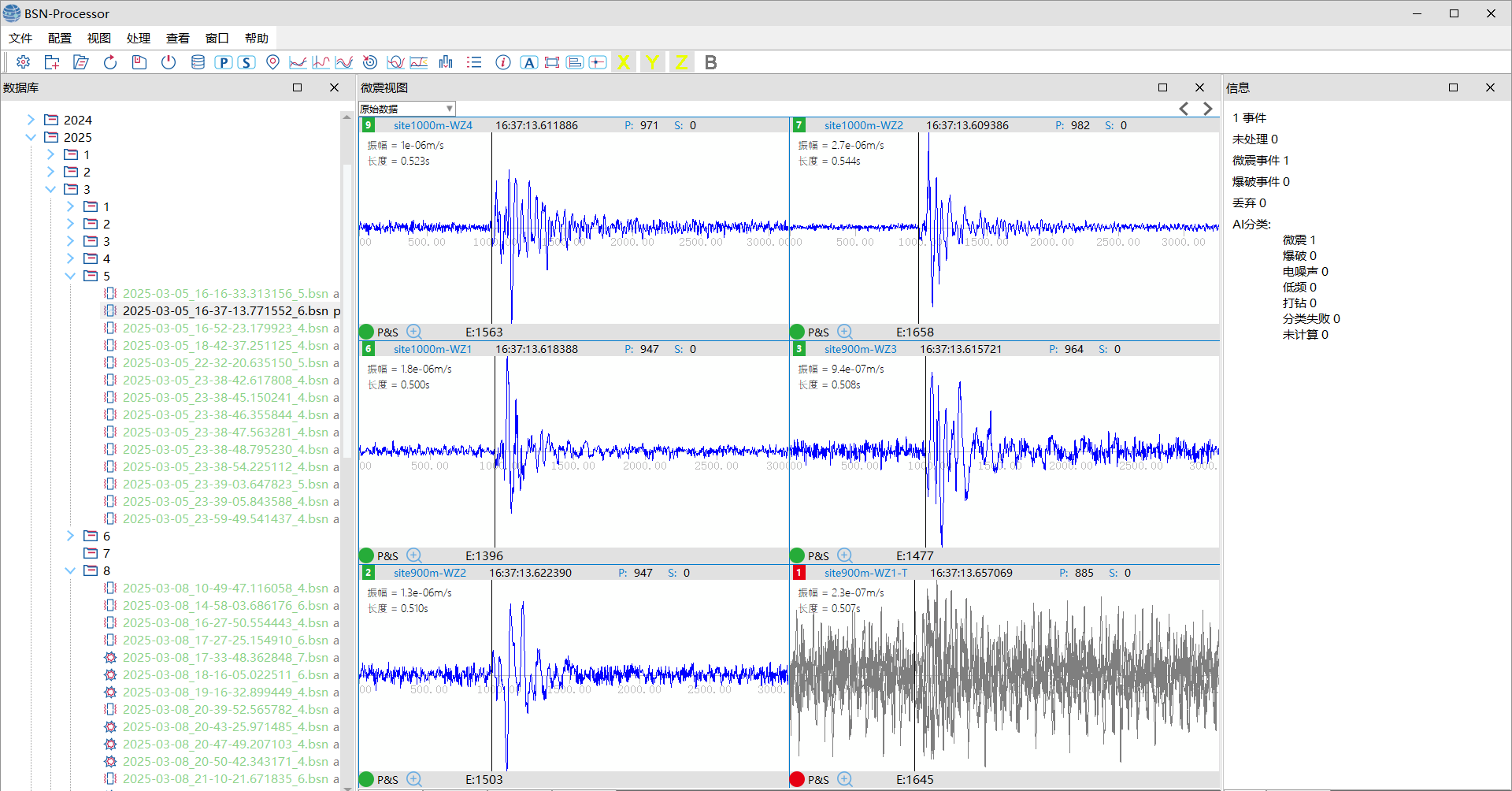Screen dimensions: 1512x791
Task: Click red status dot on site900m-WZ1-T
Action: [797, 779]
